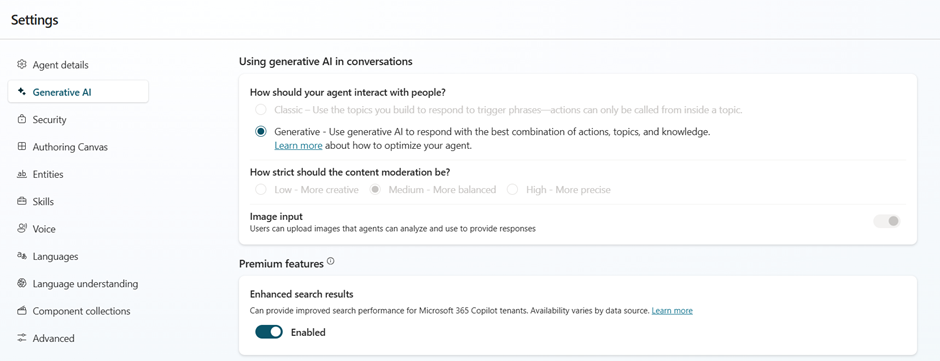Follow Learn more about optimizing agent
Image resolution: width=940 pixels, height=361 pixels.
298,146
